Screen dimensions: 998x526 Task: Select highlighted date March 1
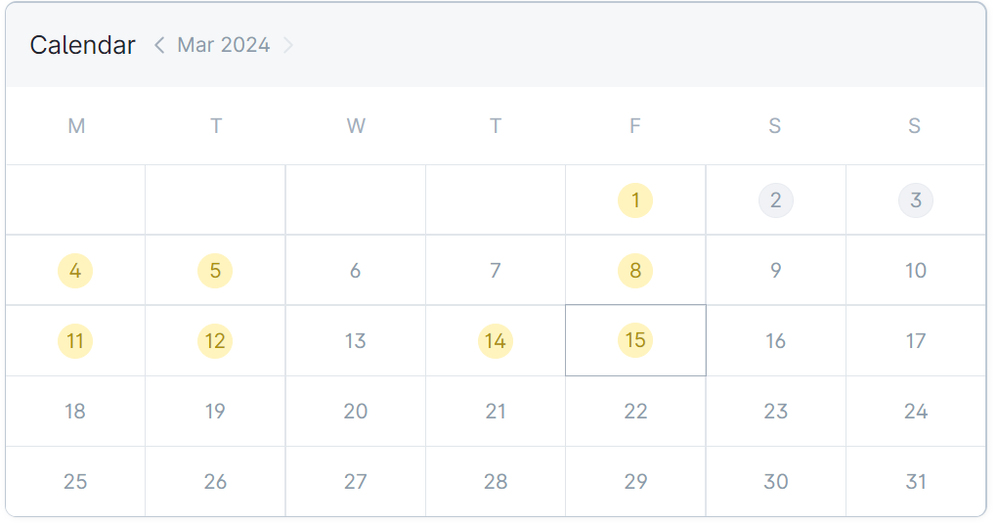(635, 201)
